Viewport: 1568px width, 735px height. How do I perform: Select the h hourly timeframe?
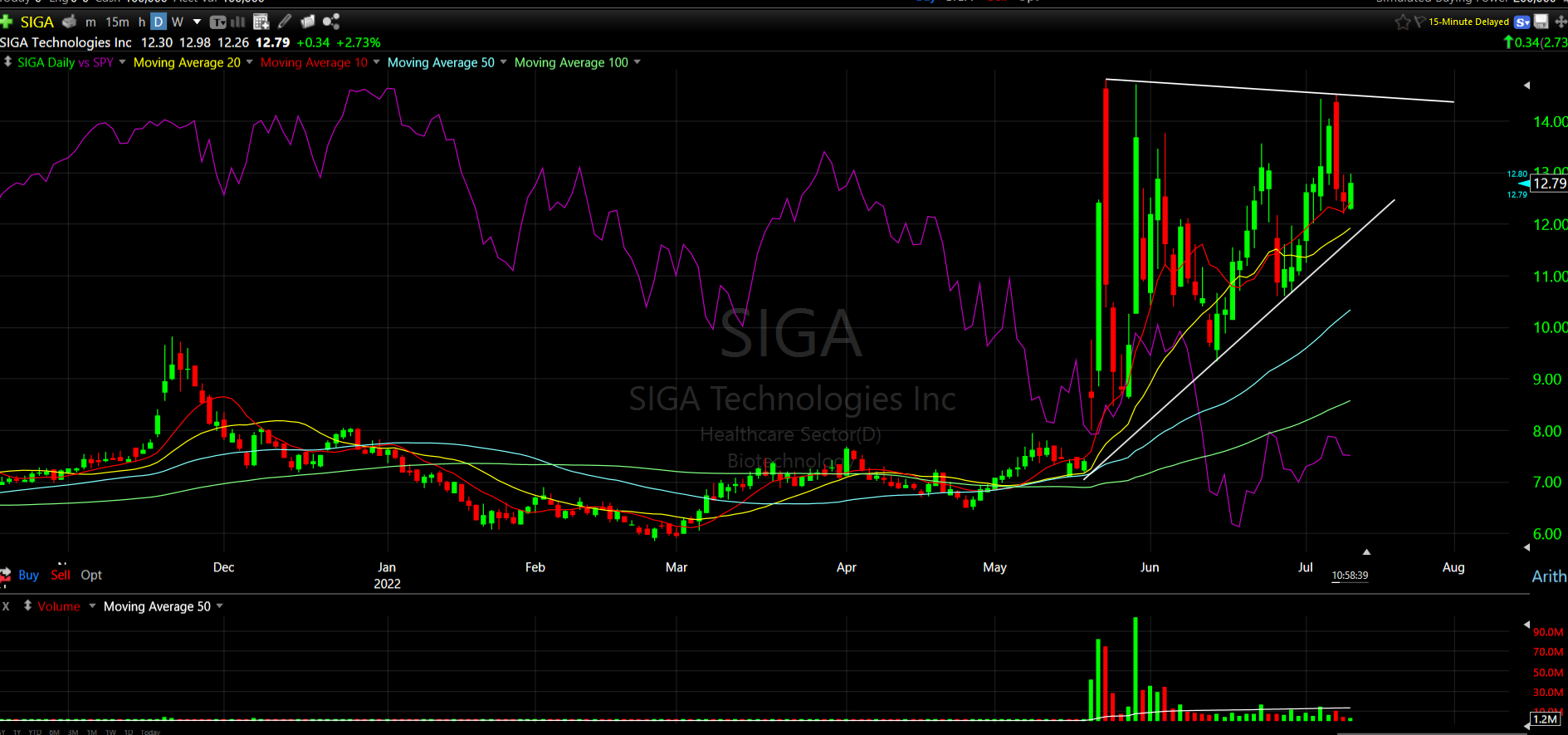tap(142, 22)
